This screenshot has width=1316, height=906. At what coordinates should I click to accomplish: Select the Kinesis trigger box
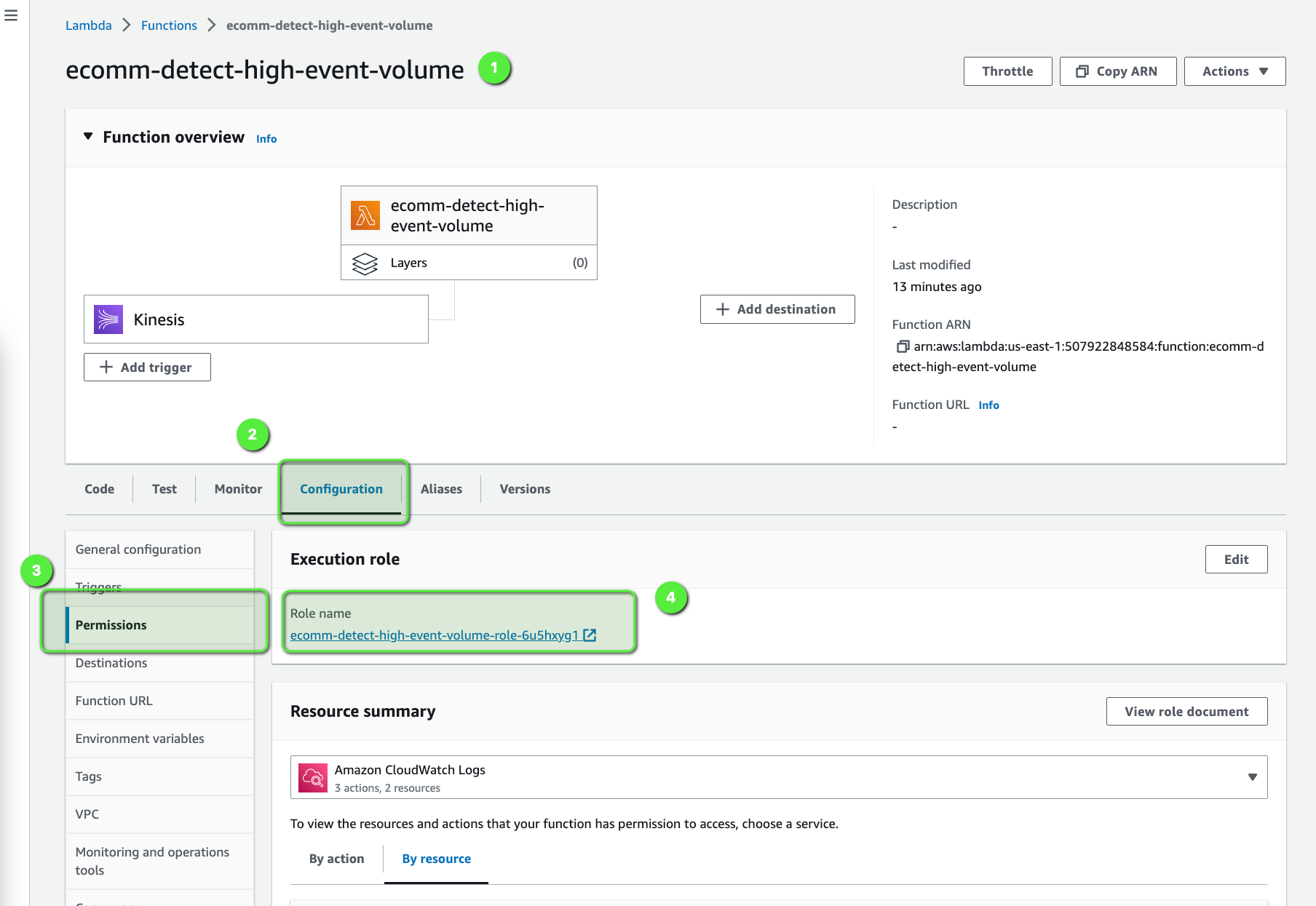(256, 319)
